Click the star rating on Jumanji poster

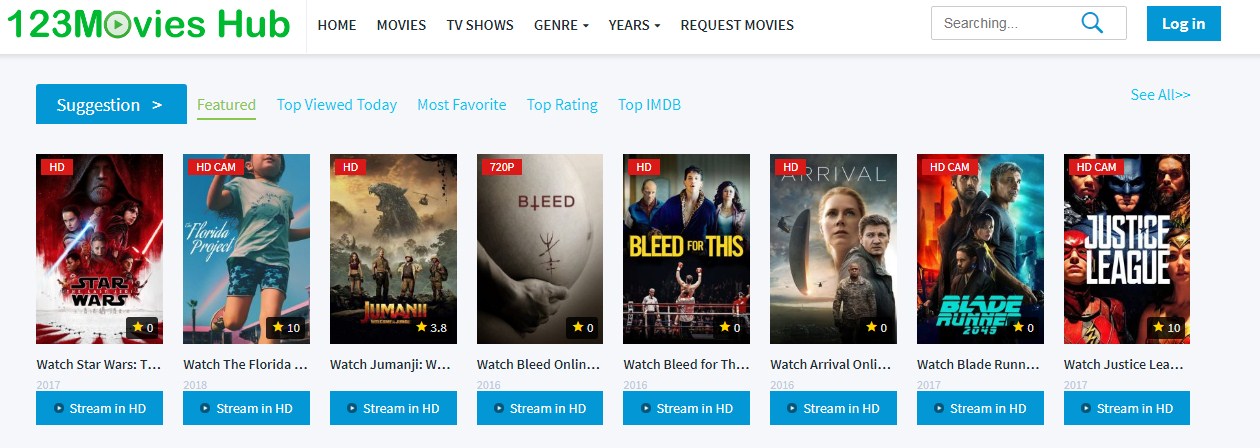432,327
